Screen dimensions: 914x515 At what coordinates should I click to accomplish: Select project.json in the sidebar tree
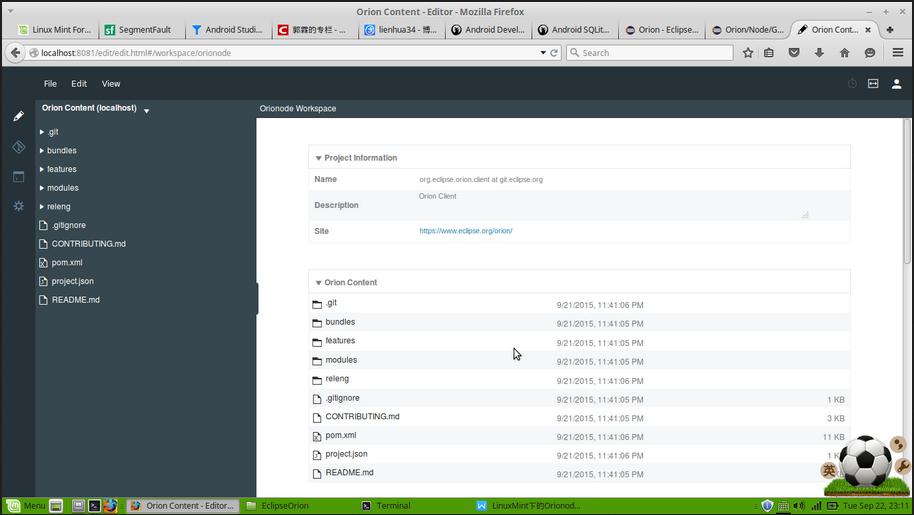(72, 281)
